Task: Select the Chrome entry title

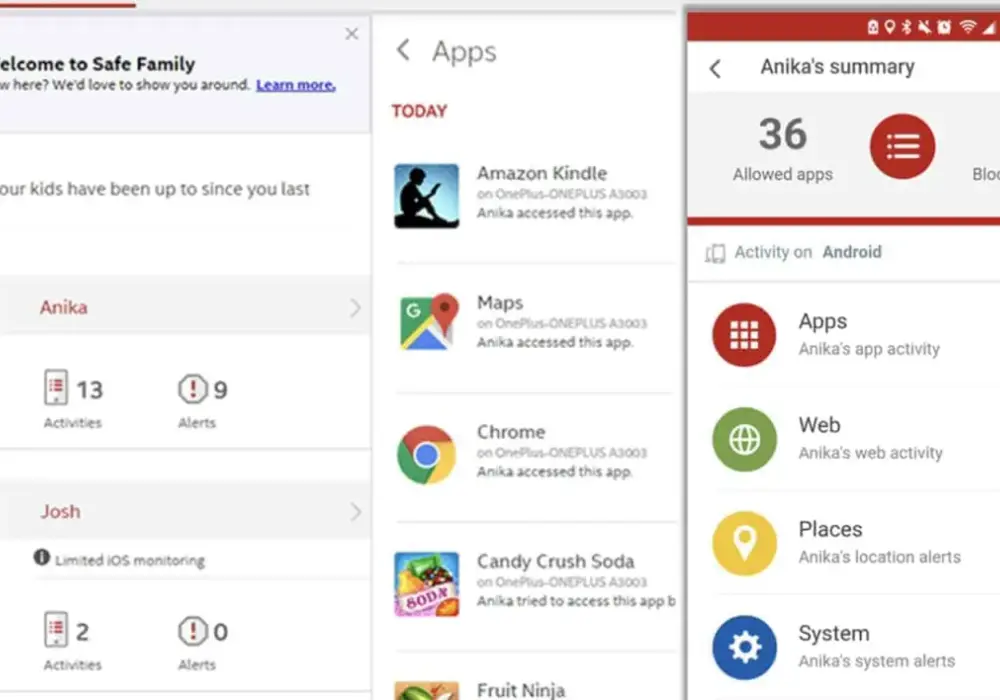Action: 511,432
